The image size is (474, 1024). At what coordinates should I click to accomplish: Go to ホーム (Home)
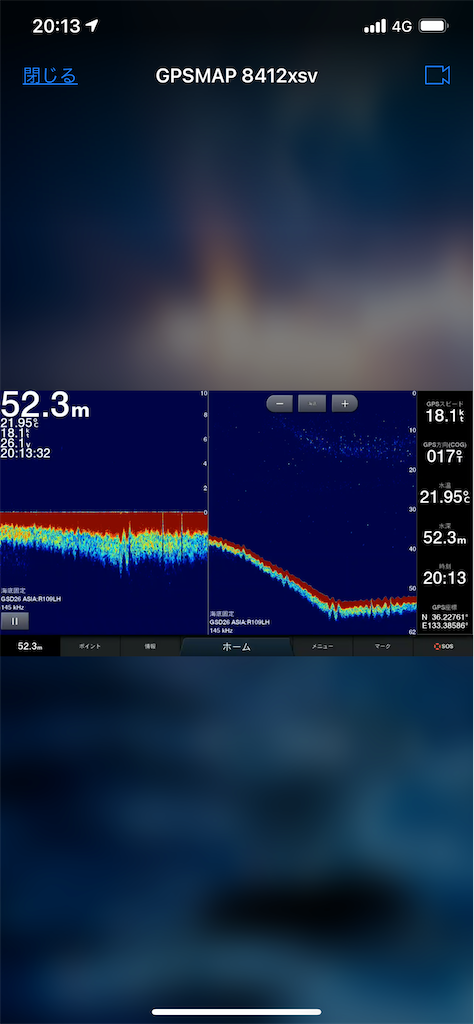click(x=236, y=647)
